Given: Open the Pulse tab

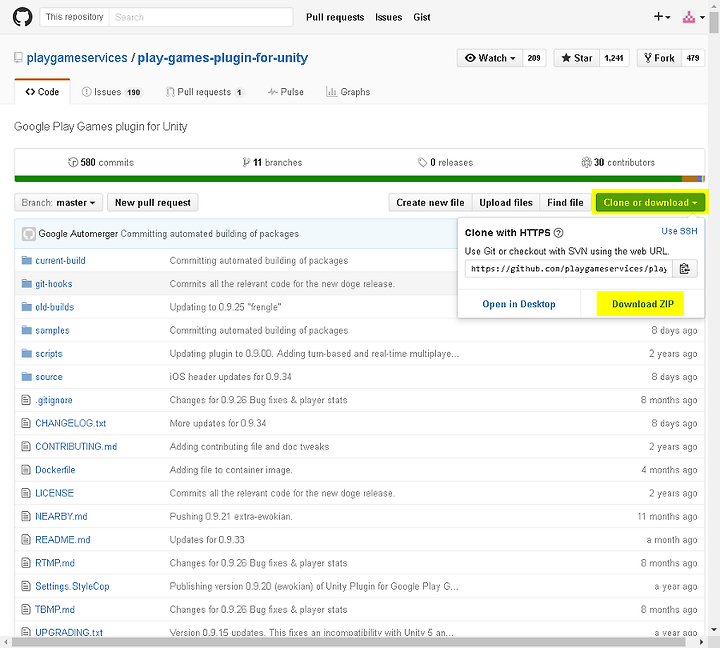Looking at the screenshot, I should point(286,92).
